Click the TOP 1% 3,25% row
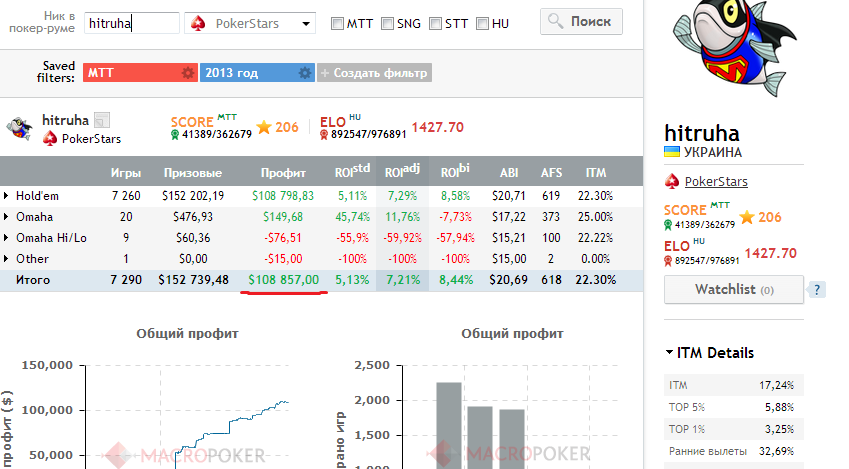 click(734, 429)
